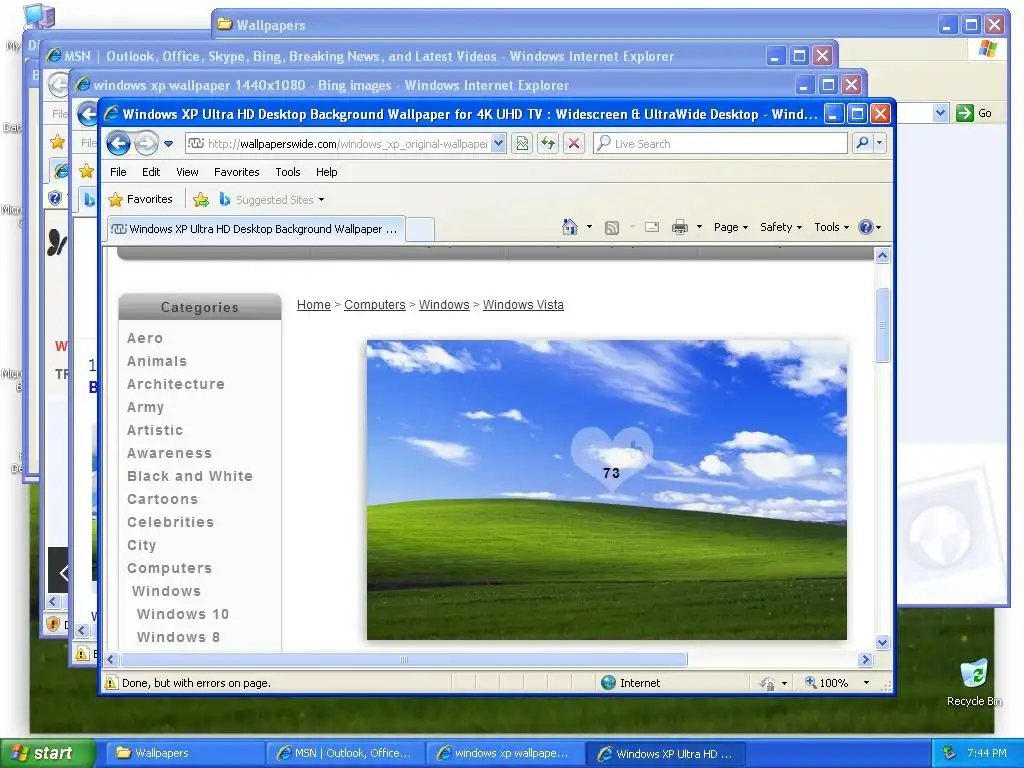Click the heart icon showing 73

point(611,458)
